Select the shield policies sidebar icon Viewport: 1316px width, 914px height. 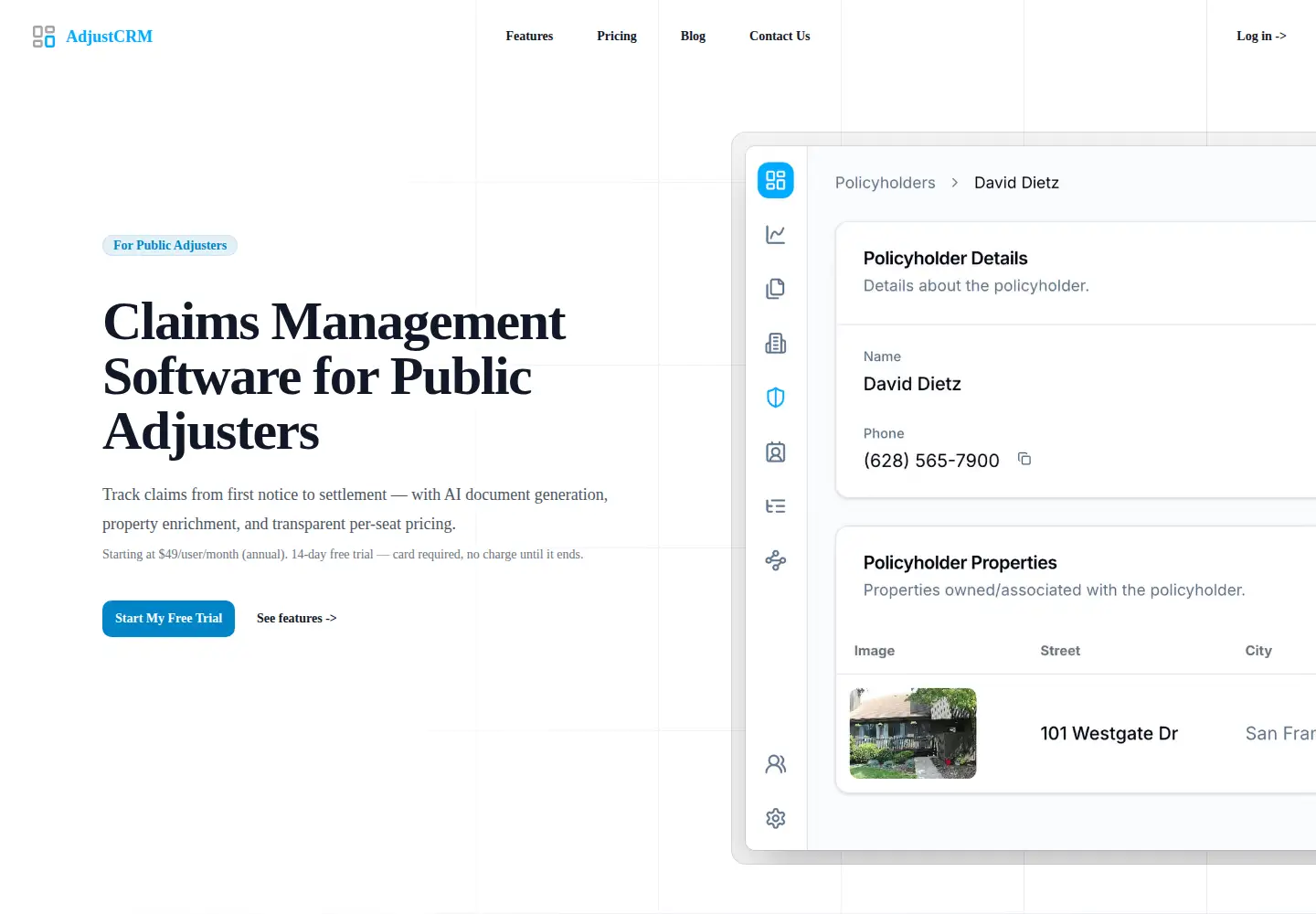pos(776,398)
